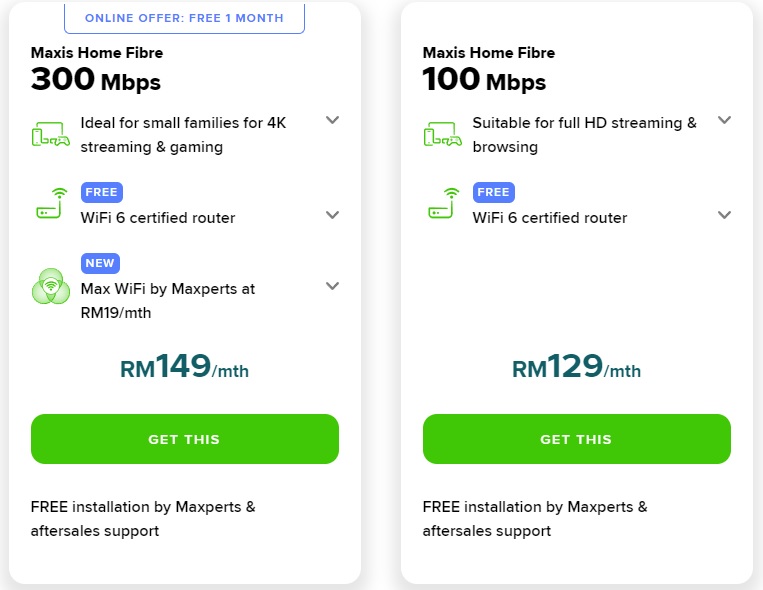Click the RM129/mth price
The height and width of the screenshot is (590, 763).
(x=577, y=367)
